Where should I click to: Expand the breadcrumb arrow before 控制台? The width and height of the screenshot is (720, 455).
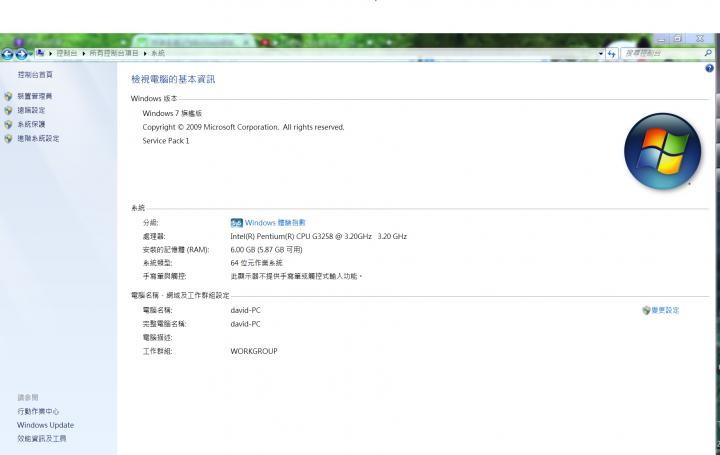click(x=51, y=54)
